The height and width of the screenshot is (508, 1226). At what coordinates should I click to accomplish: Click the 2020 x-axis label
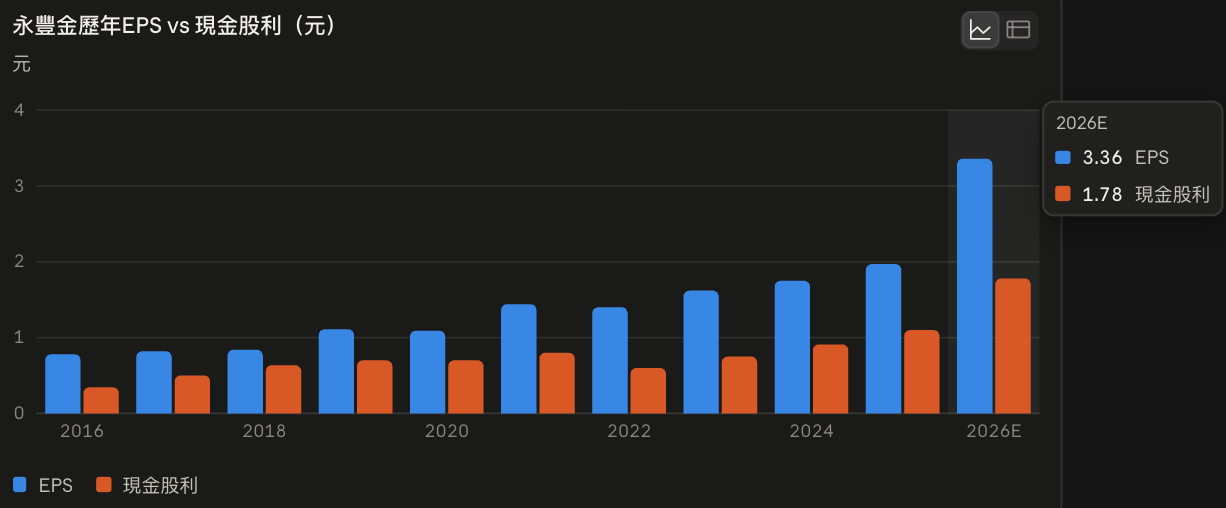coord(446,431)
